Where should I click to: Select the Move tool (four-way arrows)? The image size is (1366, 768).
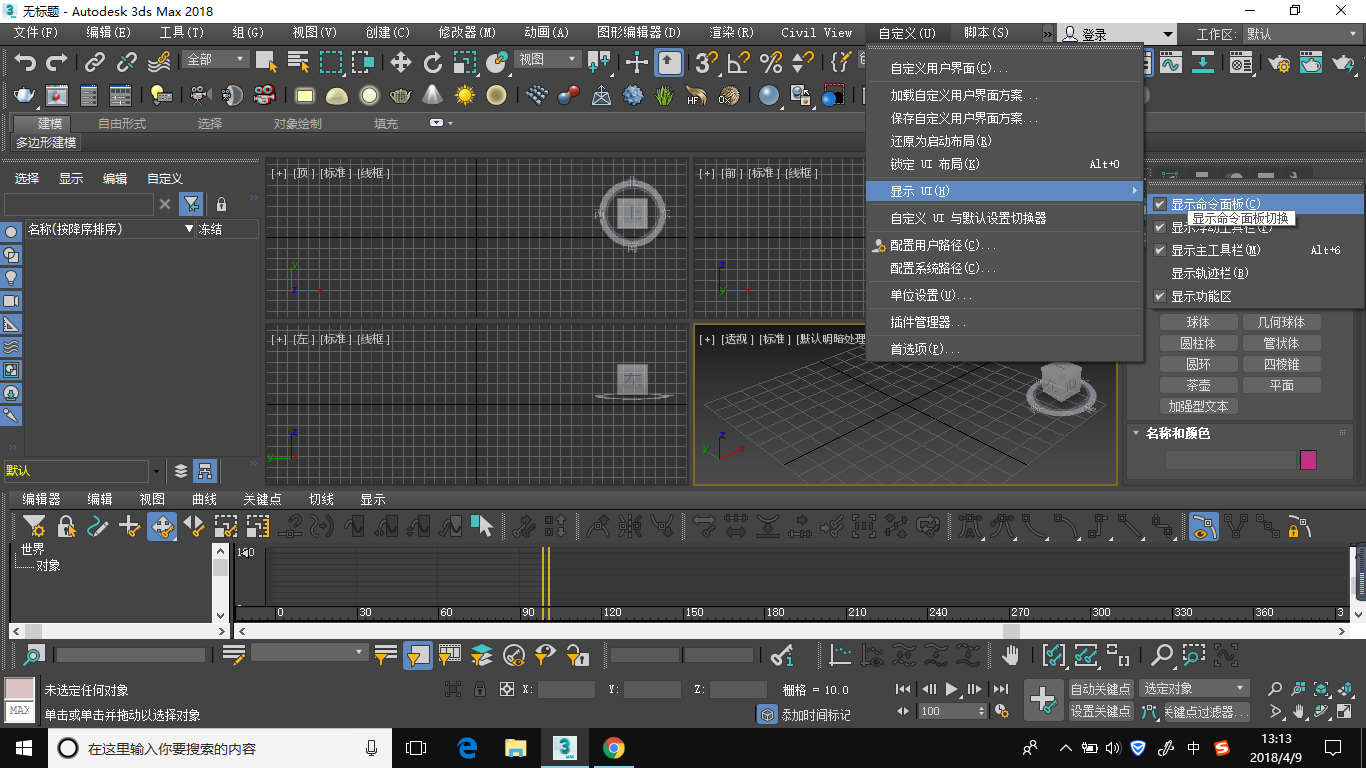401,63
